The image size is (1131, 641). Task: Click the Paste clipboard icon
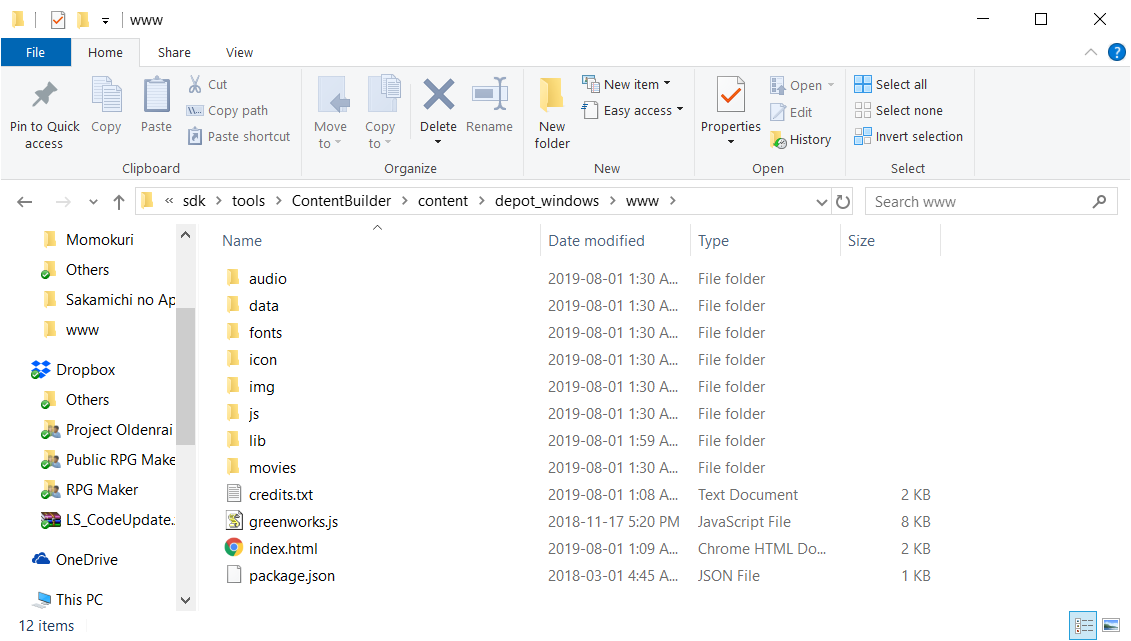click(156, 95)
